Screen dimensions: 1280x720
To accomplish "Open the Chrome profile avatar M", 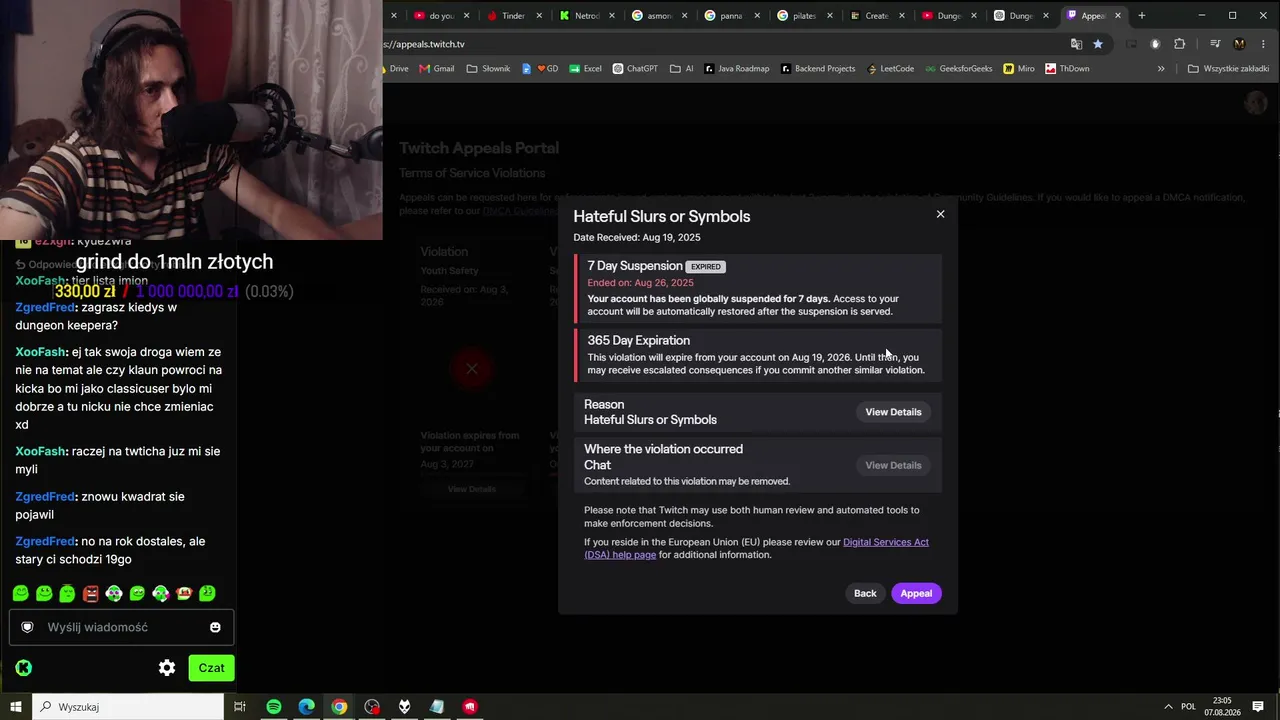I will (x=1240, y=44).
